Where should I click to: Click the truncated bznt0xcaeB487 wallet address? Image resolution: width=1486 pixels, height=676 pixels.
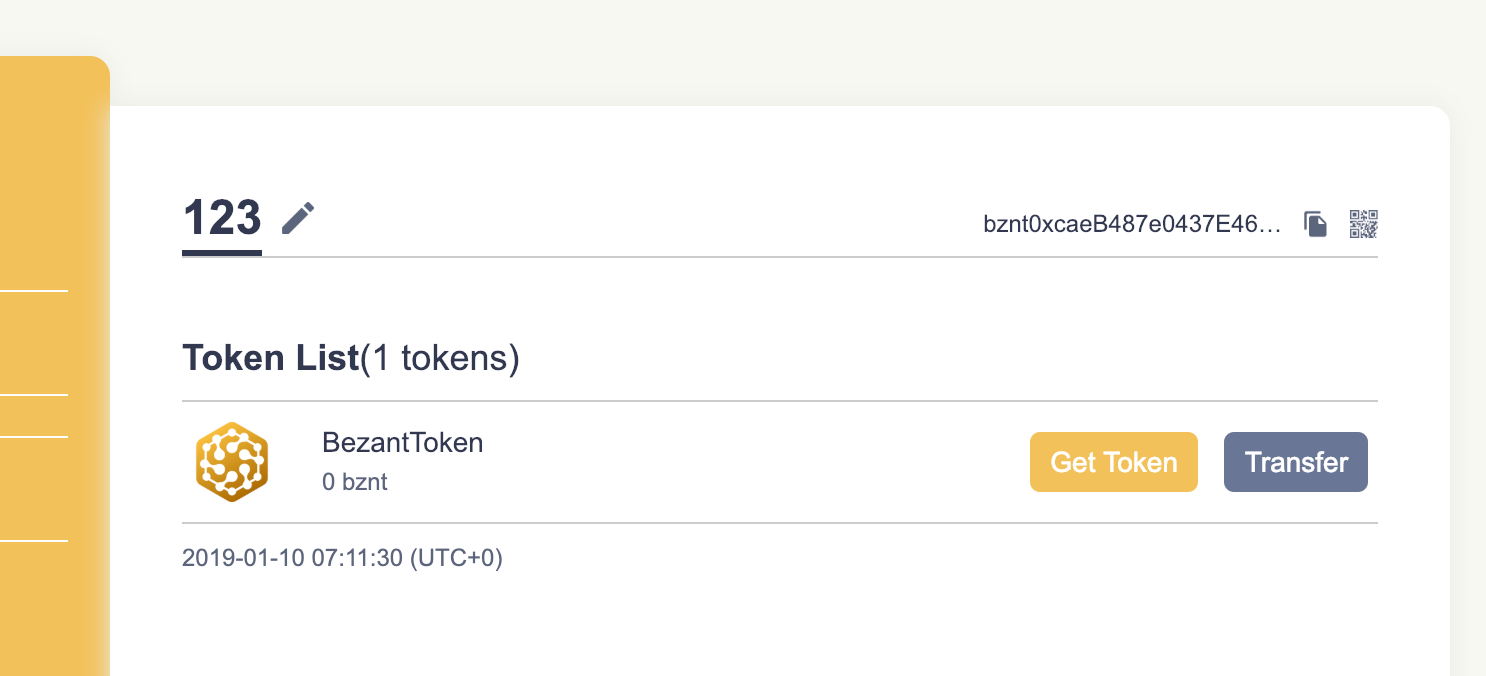pos(1132,224)
